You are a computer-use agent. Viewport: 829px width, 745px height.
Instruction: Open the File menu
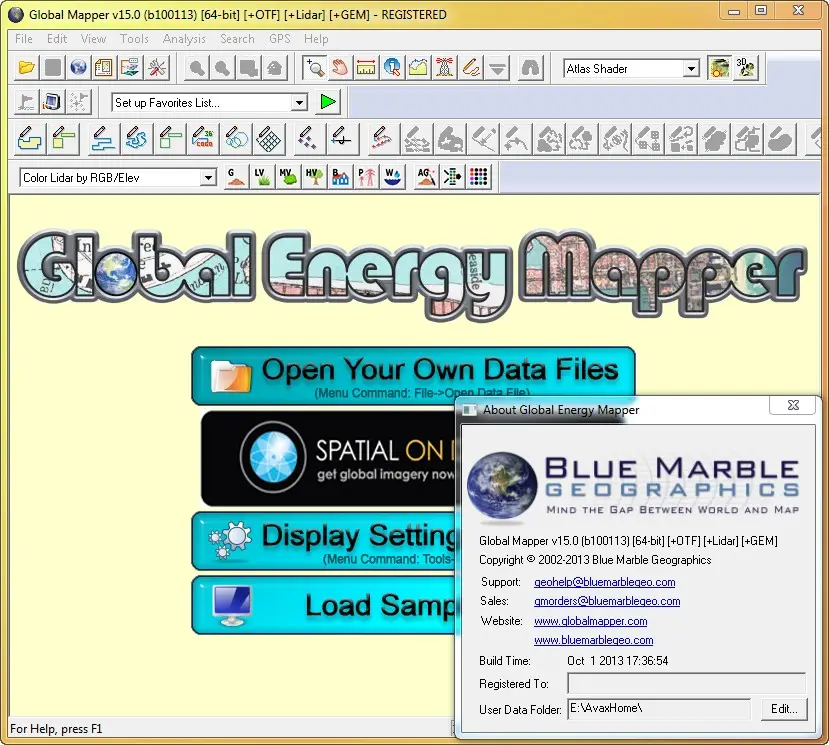click(24, 39)
